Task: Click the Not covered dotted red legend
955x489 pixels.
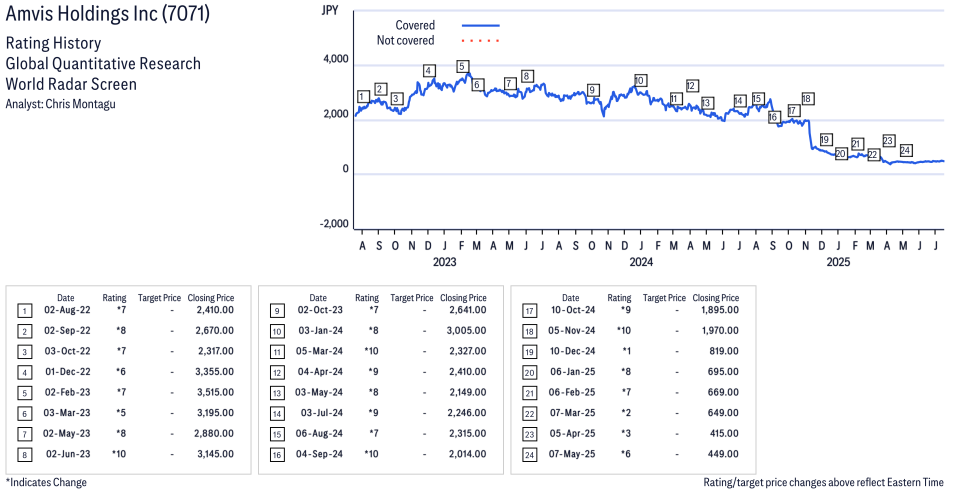Action: 481,41
